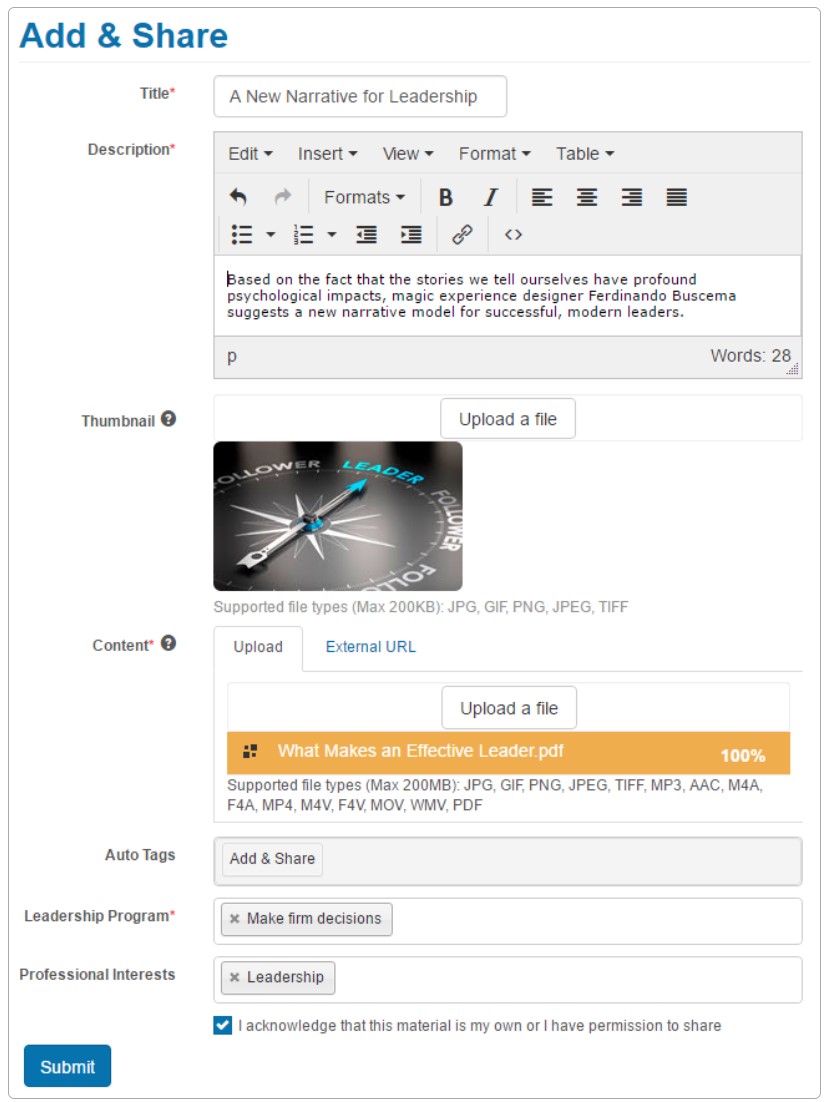Open the Table menu in editor
825x1102 pixels.
point(585,153)
